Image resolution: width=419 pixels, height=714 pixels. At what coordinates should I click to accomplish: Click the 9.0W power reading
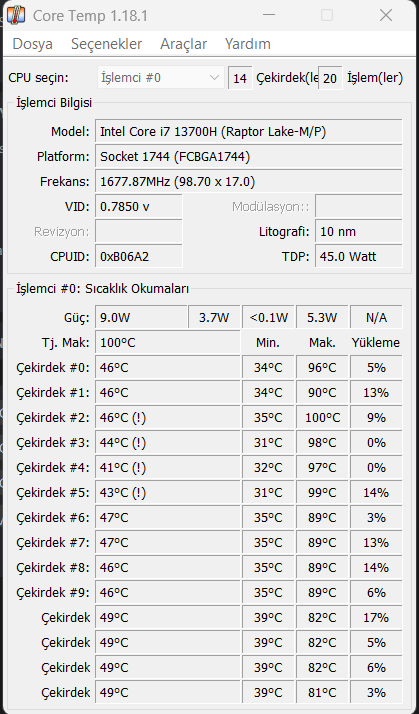click(x=141, y=317)
